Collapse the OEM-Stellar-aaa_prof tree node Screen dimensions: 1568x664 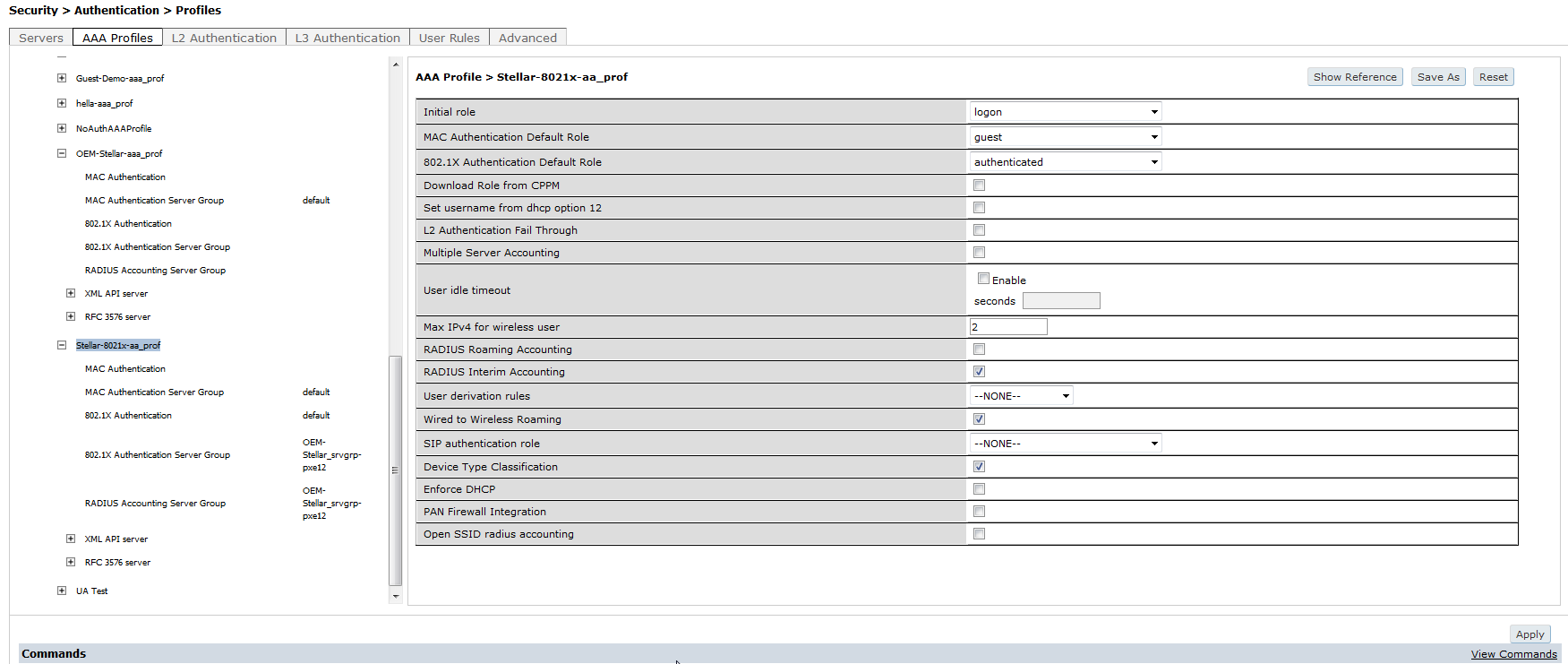(62, 154)
